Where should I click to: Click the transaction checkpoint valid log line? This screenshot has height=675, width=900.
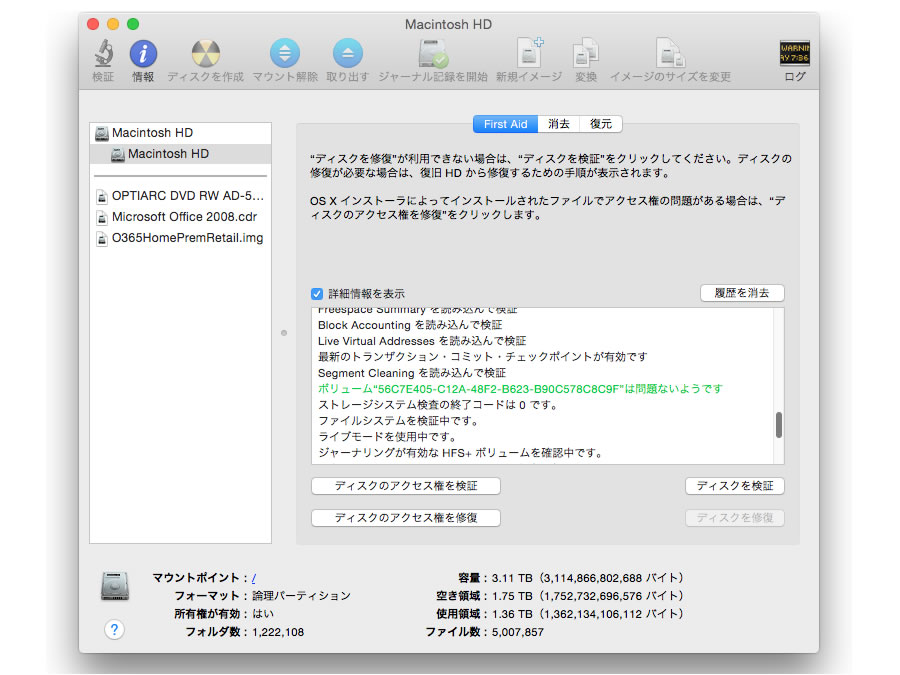[483, 357]
